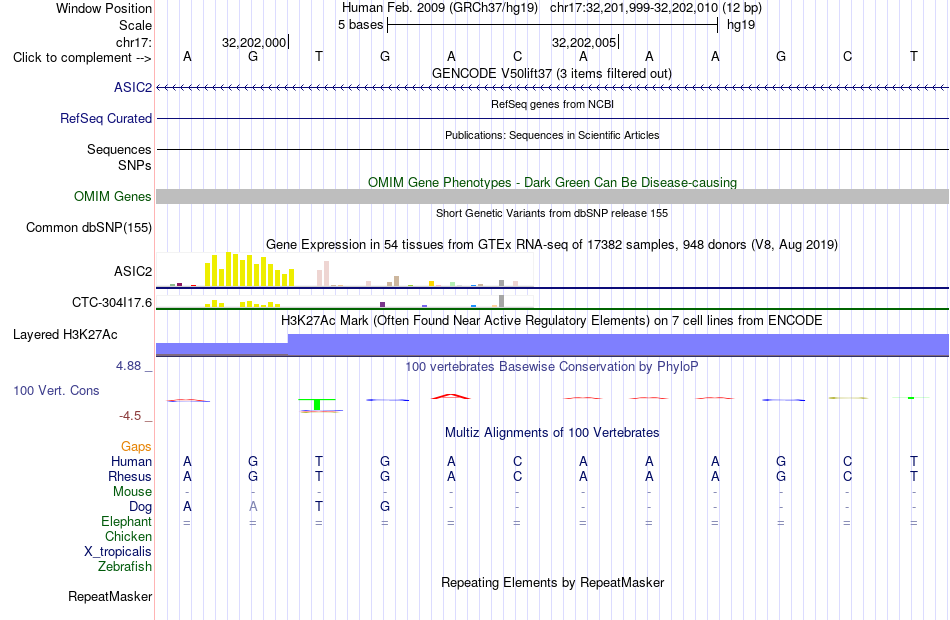Click the Human species label
The image size is (950, 620).
tap(131, 462)
